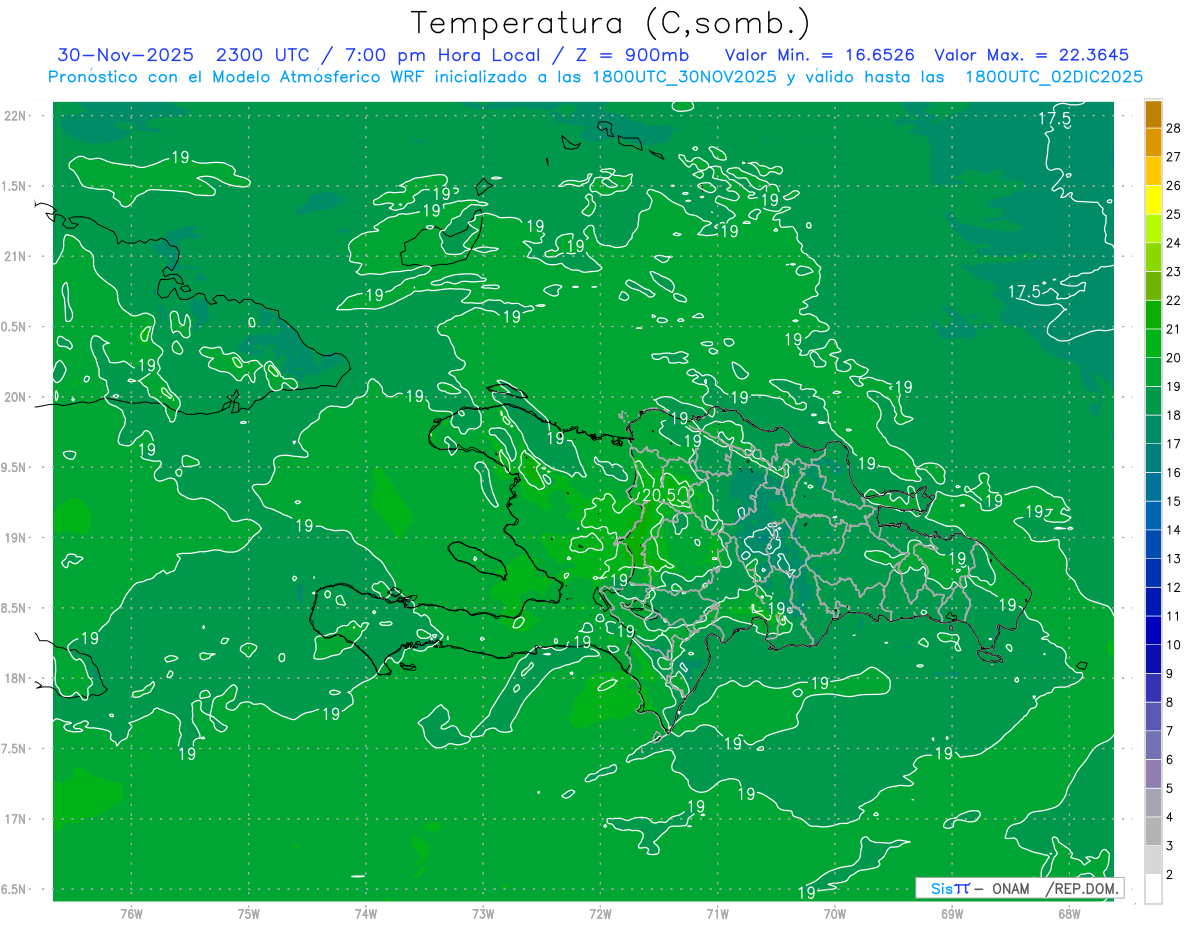The image size is (1200, 927).
Task: Click the '2300 UTC' time text
Action: pyautogui.click(x=261, y=55)
